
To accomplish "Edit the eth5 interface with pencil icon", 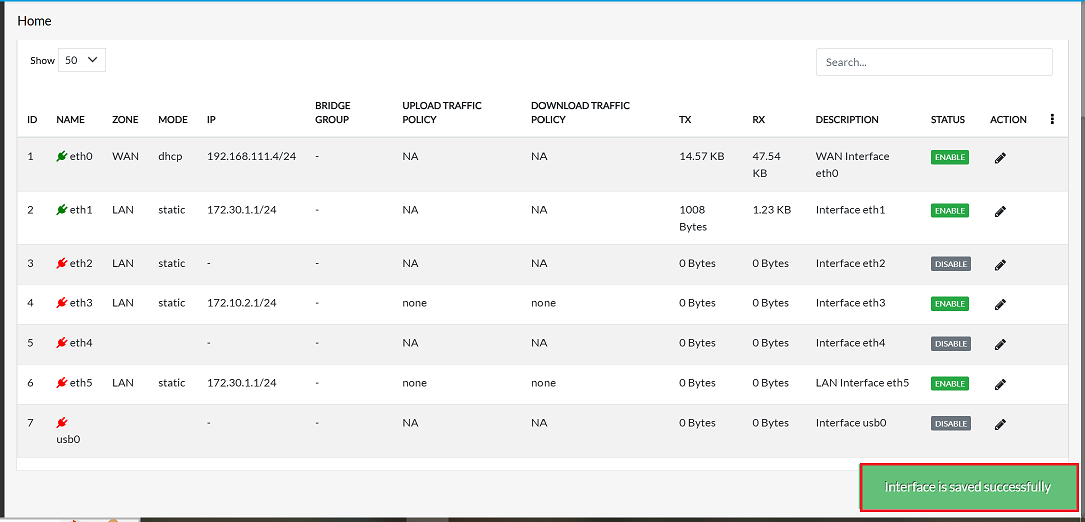I will coord(999,384).
